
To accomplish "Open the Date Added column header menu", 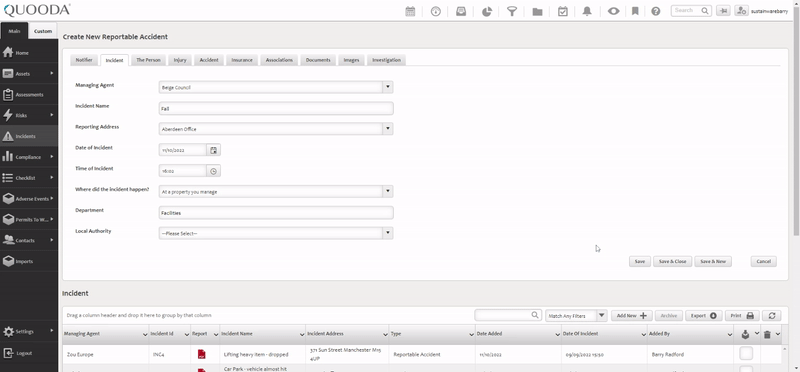I will (x=558, y=334).
